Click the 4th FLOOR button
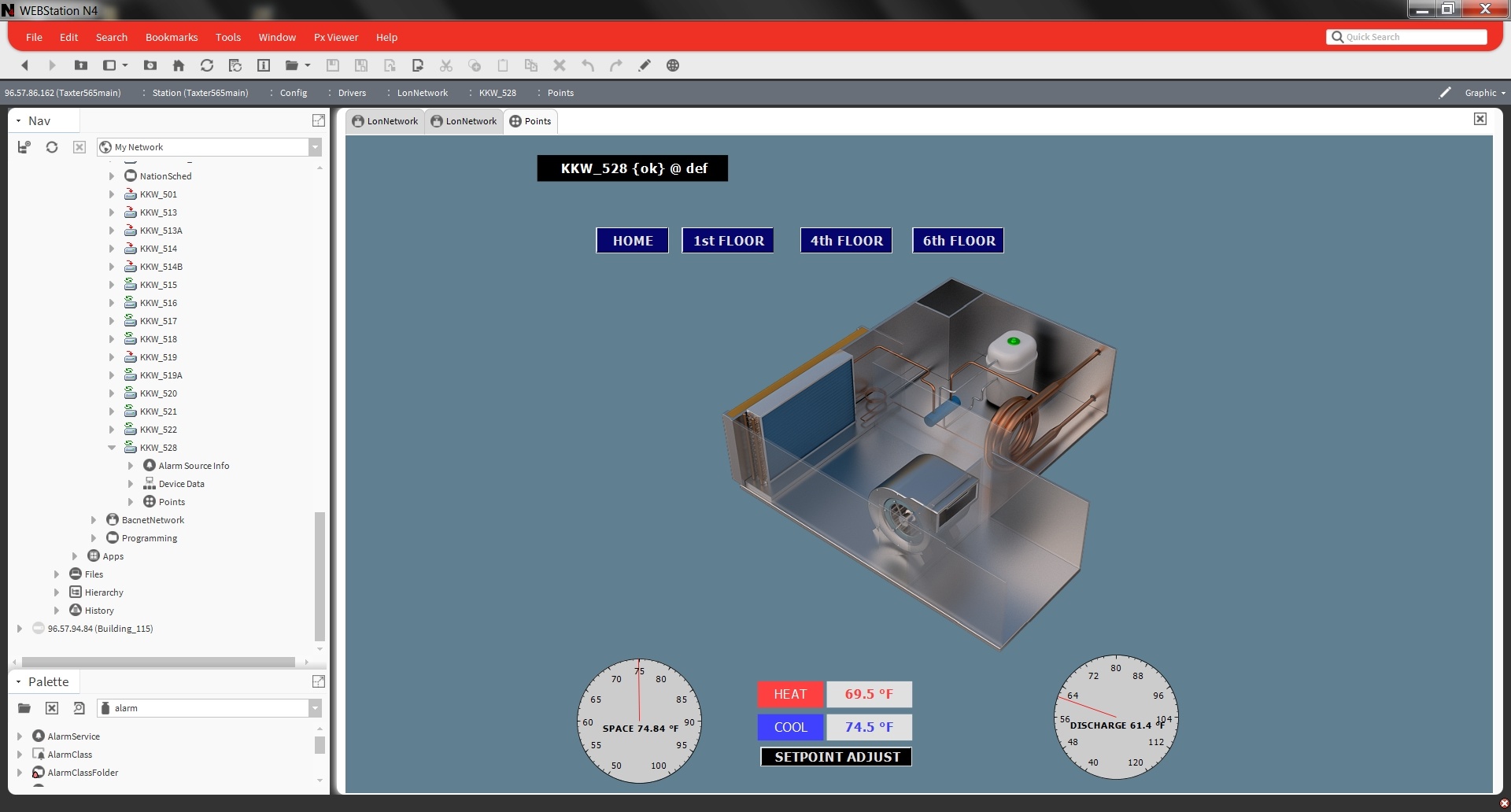1511x812 pixels. click(846, 241)
